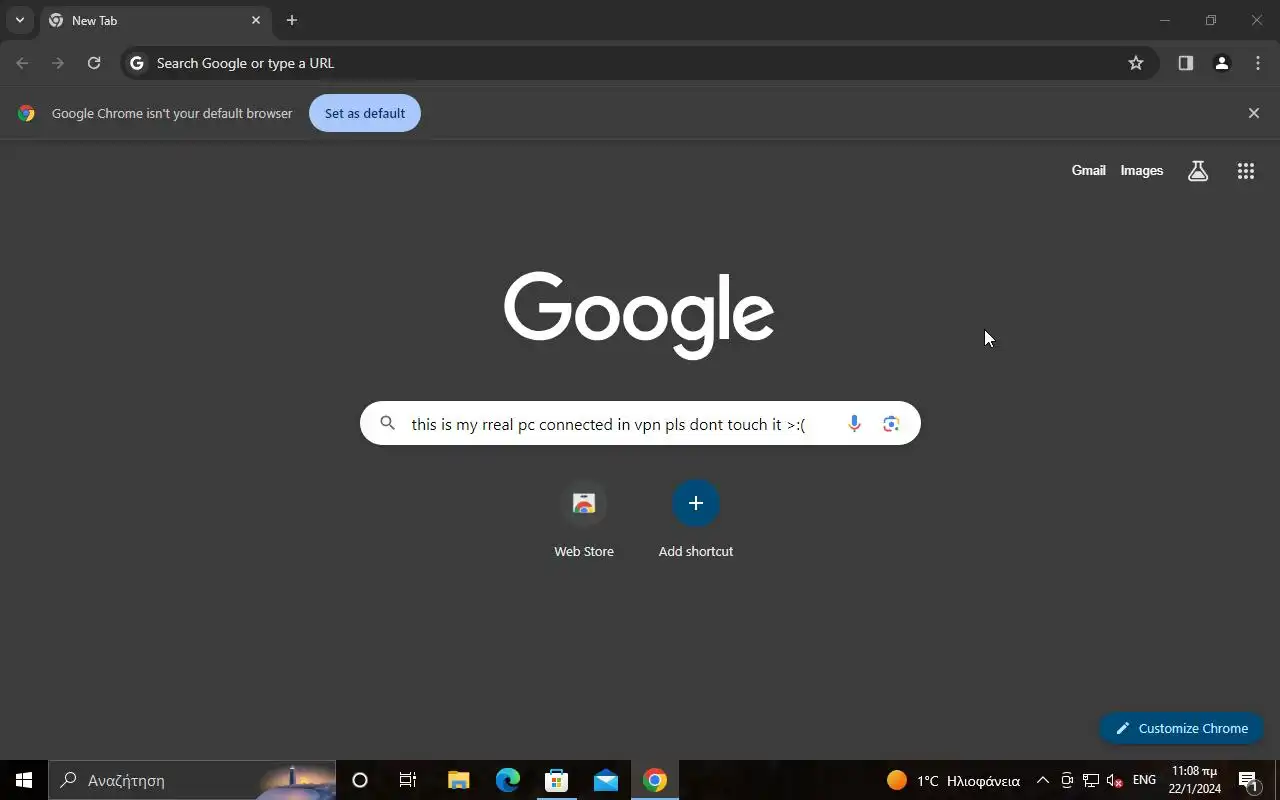Viewport: 1280px width, 800px height.
Task: Switch input language ENG indicator
Action: [x=1145, y=780]
